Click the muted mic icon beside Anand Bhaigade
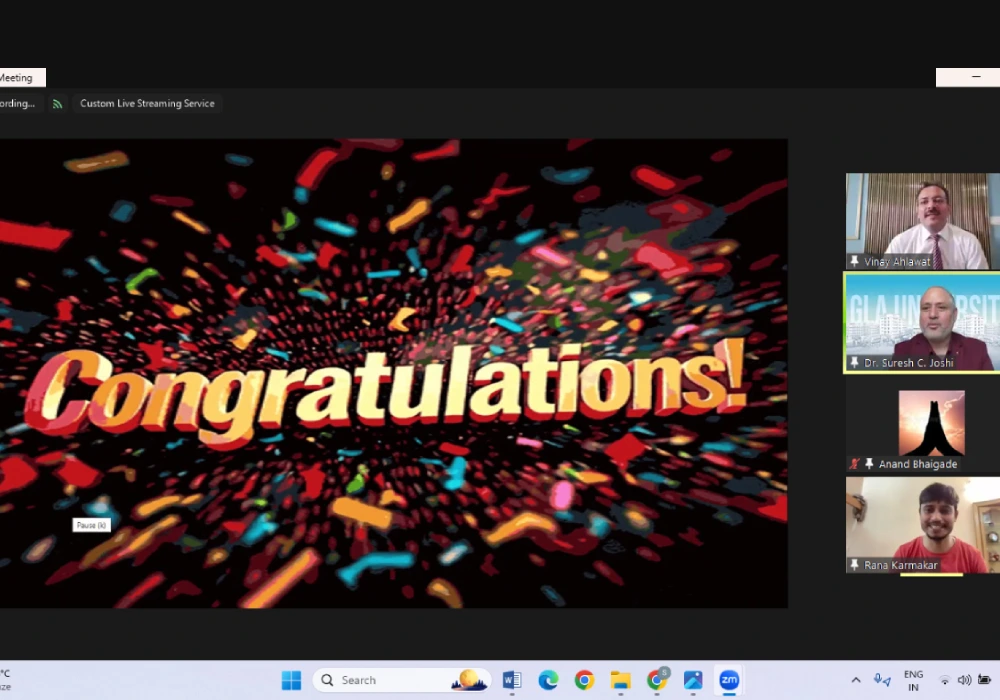The height and width of the screenshot is (700, 1000). tap(854, 464)
